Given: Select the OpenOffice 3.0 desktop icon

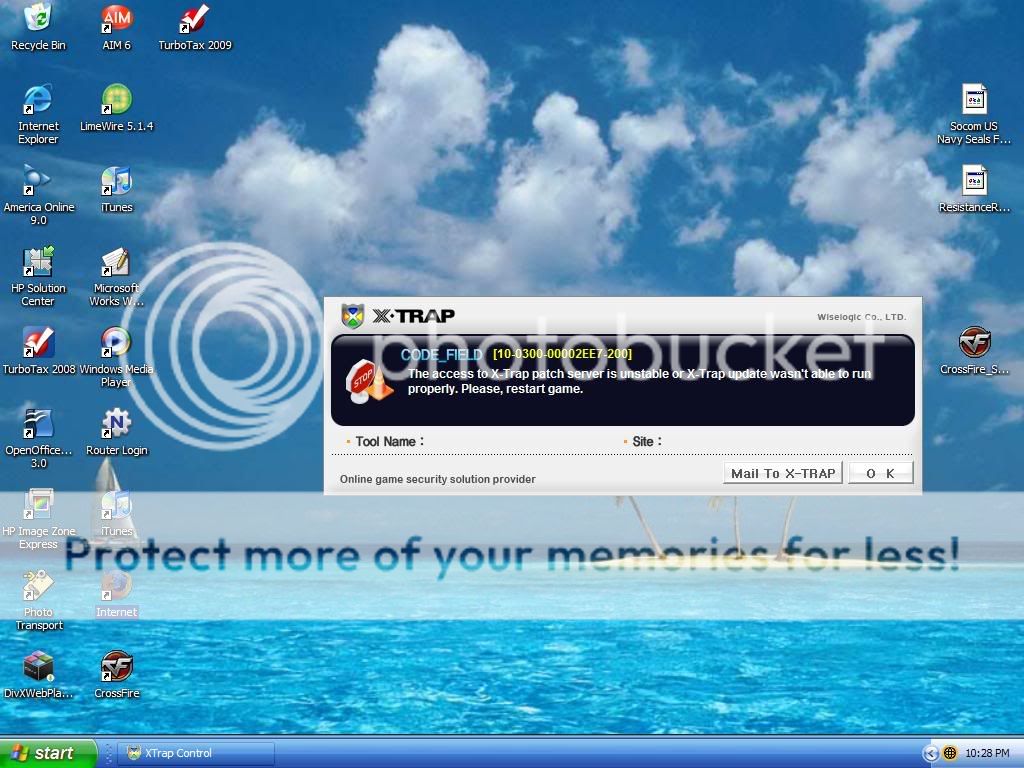Looking at the screenshot, I should tap(38, 424).
